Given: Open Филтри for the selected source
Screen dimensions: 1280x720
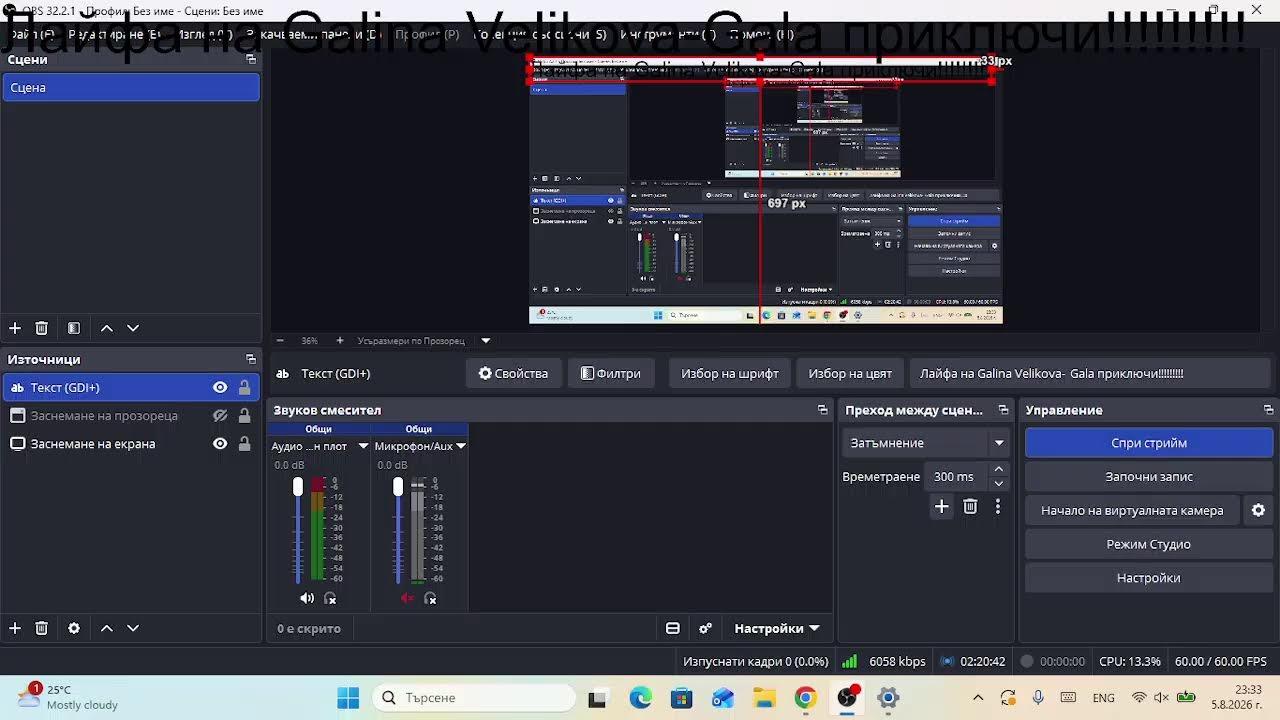Looking at the screenshot, I should tap(610, 374).
